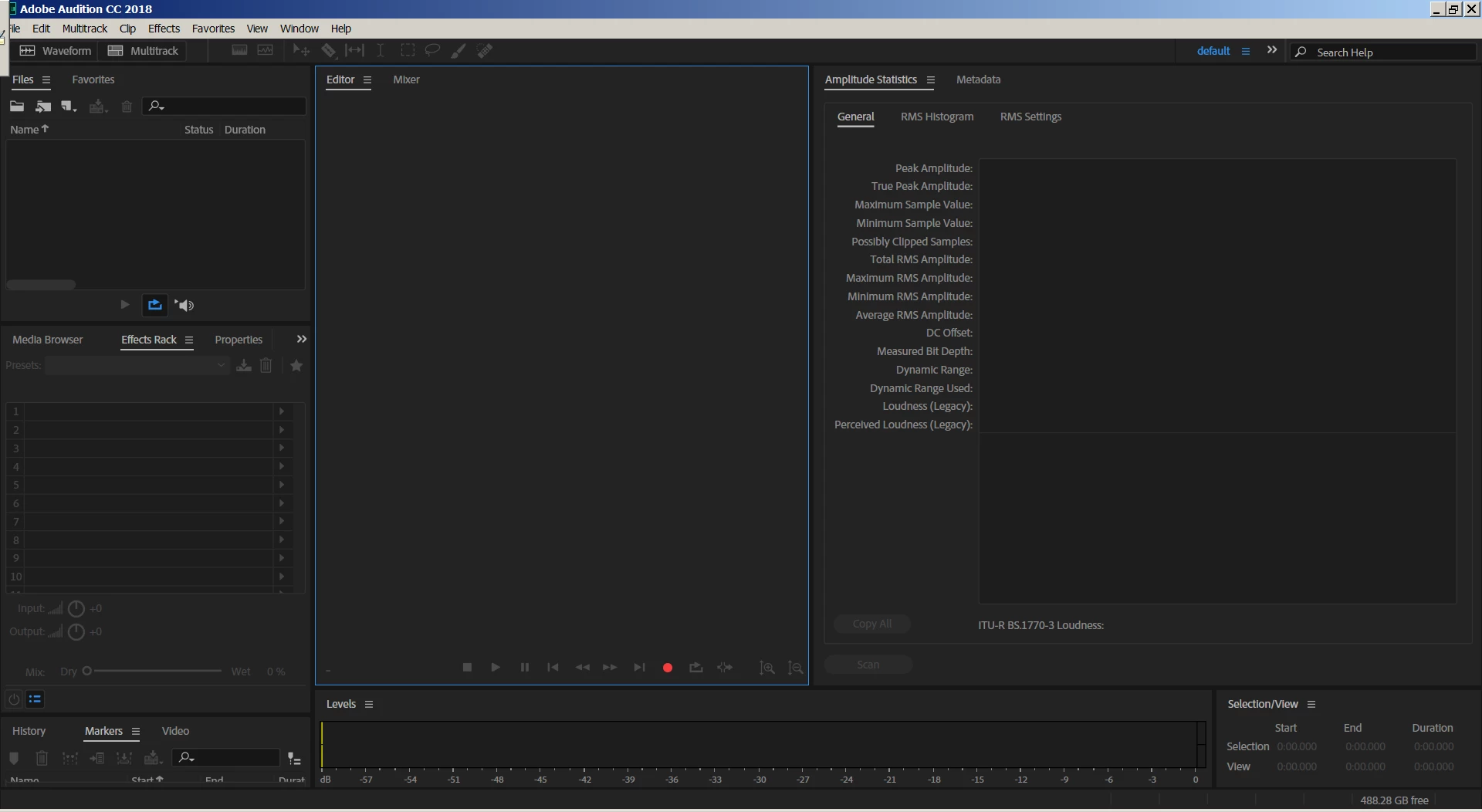Open the Editor panel menu
Image resolution: width=1482 pixels, height=812 pixels.
(367, 80)
